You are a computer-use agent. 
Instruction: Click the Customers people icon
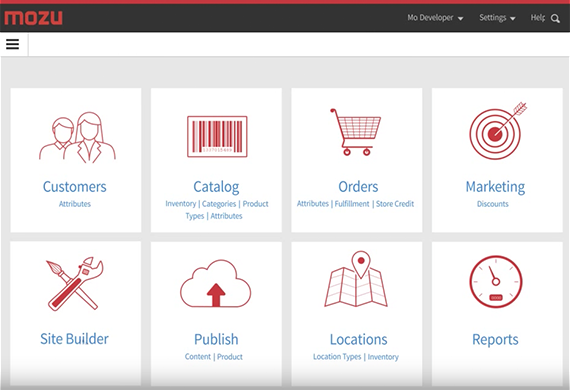pos(77,137)
